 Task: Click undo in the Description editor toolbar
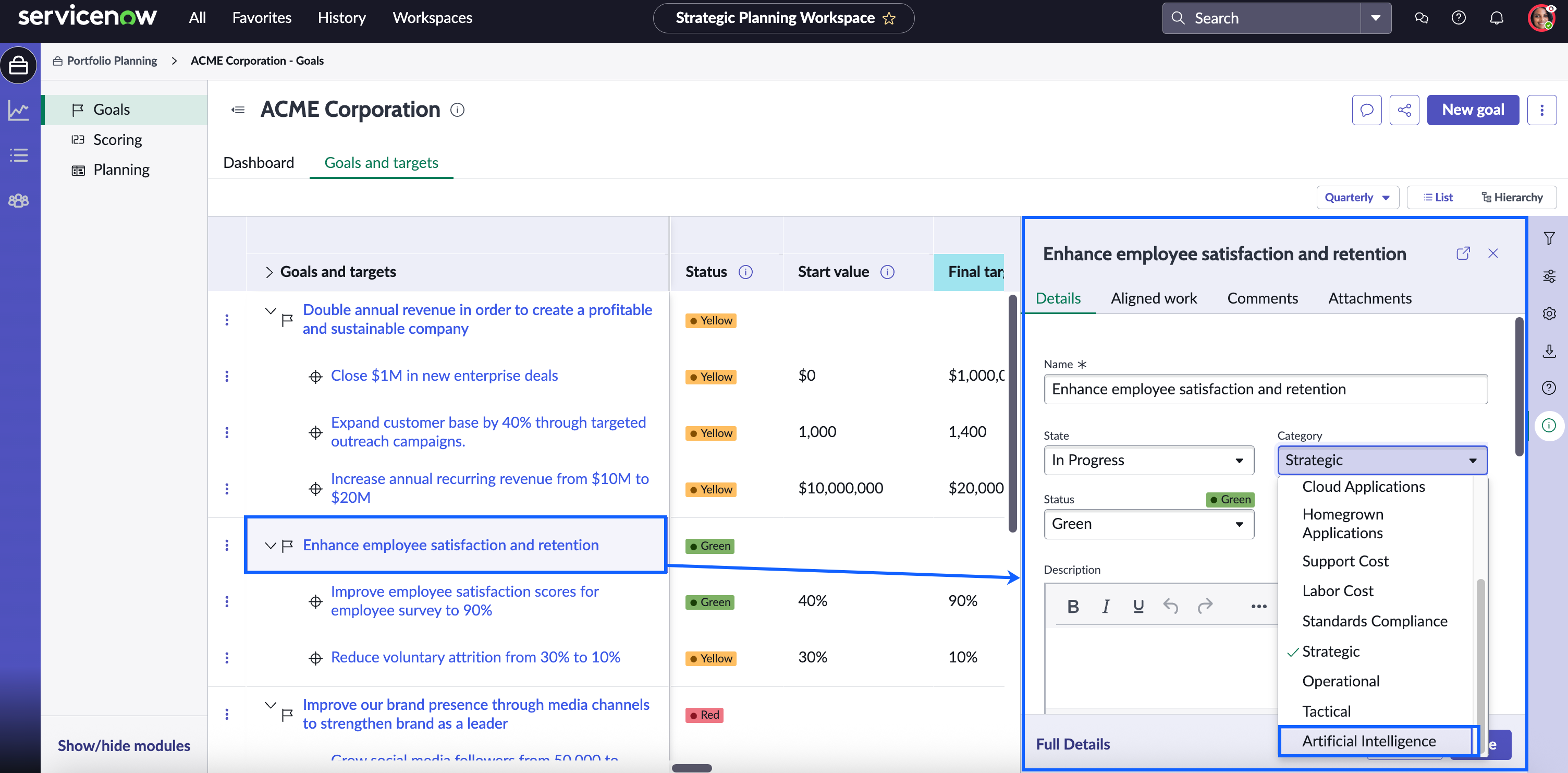(x=1171, y=606)
